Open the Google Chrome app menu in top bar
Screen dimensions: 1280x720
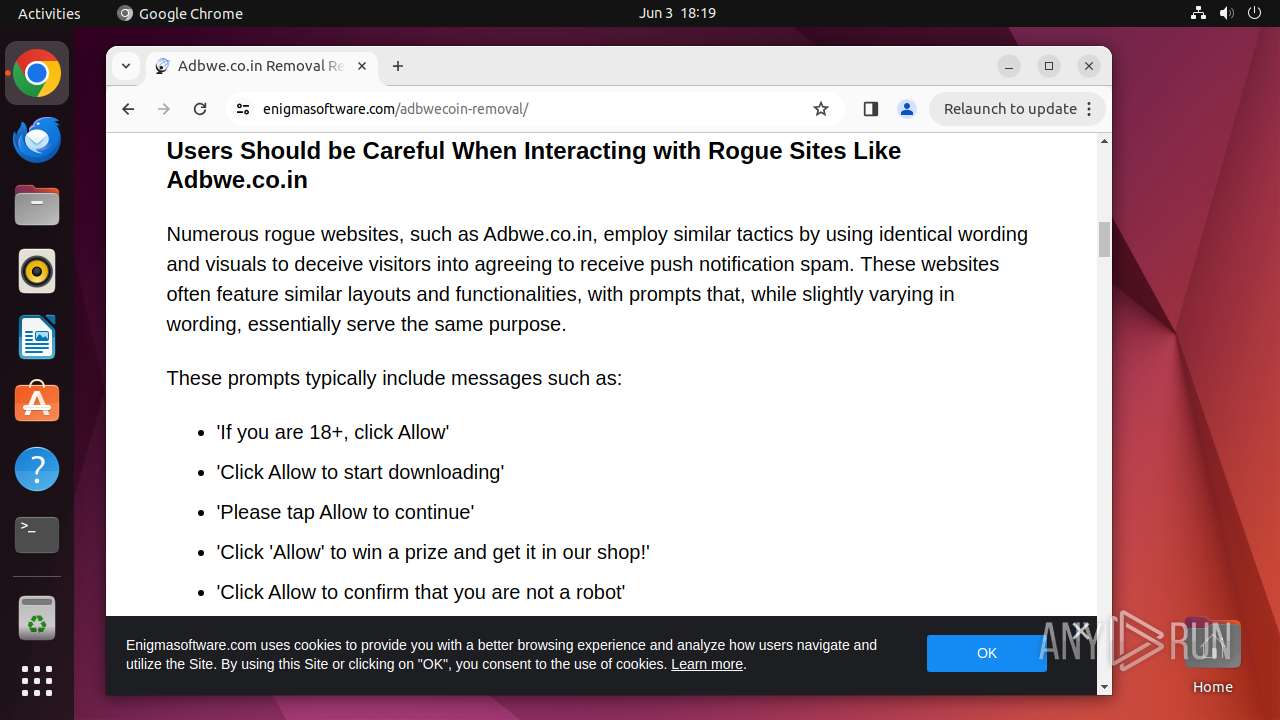pyautogui.click(x=180, y=13)
